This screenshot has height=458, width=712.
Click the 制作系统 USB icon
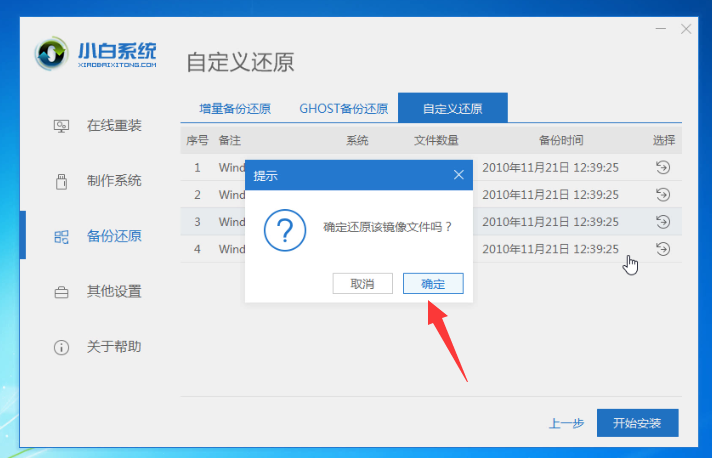pos(61,181)
